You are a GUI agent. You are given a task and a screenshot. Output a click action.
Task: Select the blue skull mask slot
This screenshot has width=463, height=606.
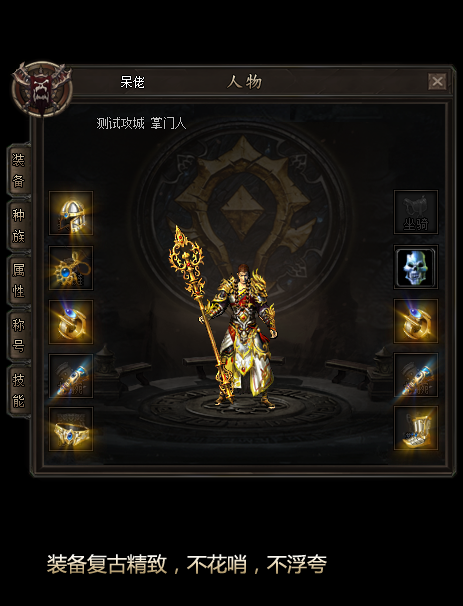(416, 267)
